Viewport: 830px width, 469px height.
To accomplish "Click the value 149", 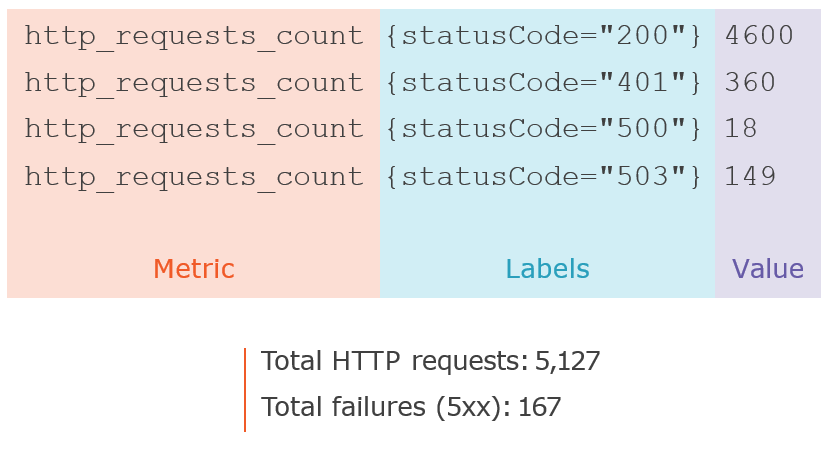I will (751, 177).
